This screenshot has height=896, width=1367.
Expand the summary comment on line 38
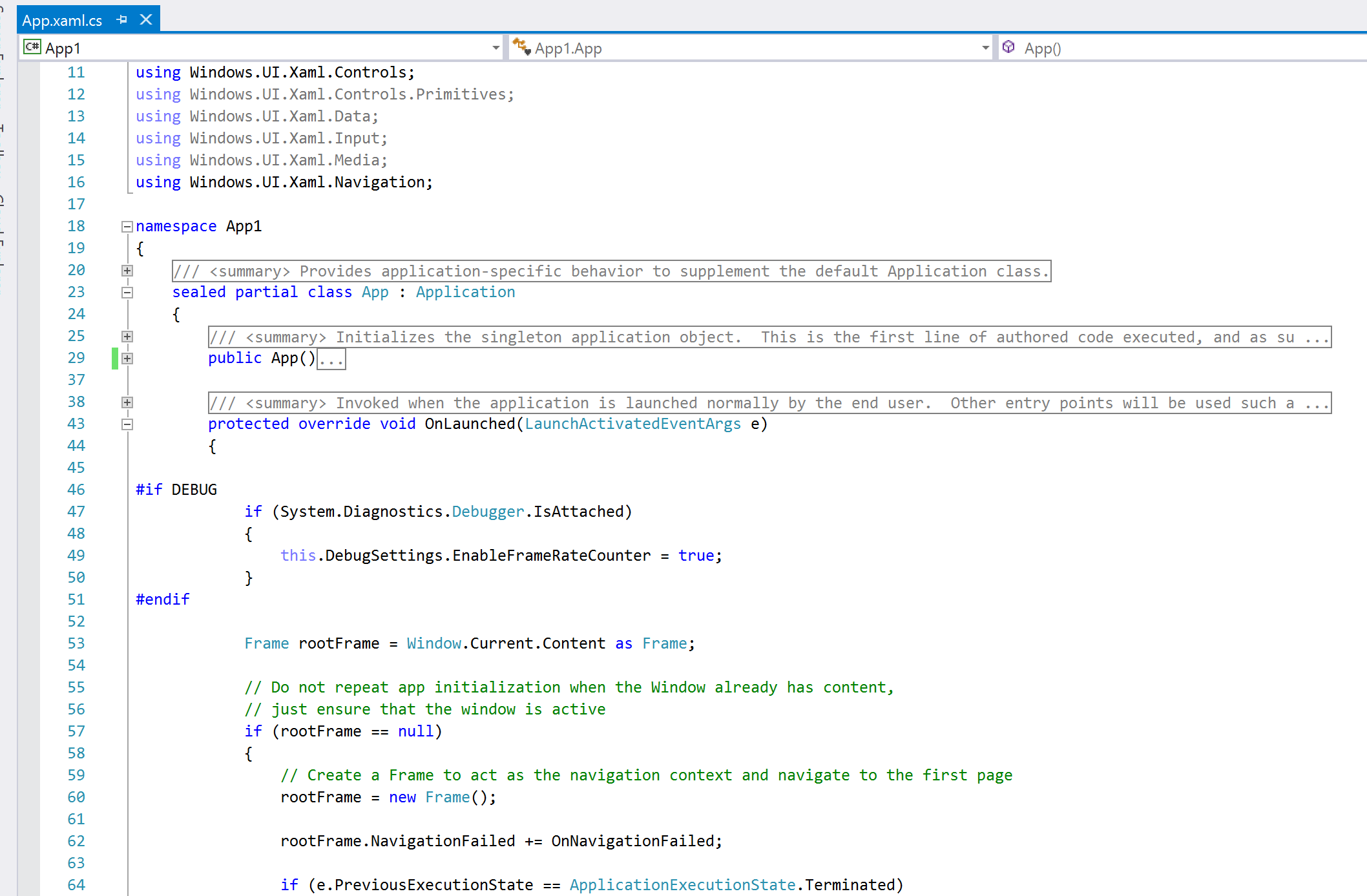click(x=127, y=402)
